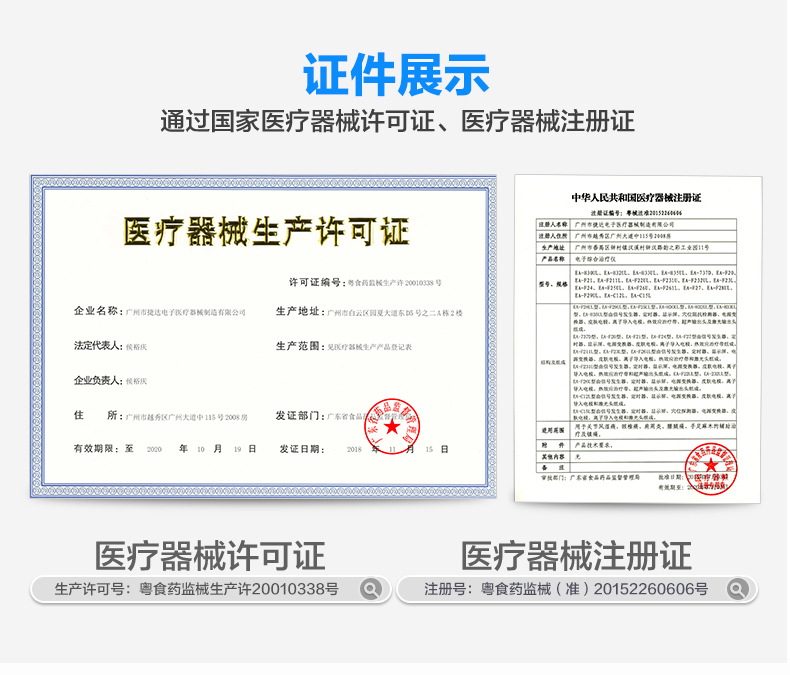The height and width of the screenshot is (675, 790).
Task: Click the 医疗器械许可证 label under the certificate
Action: (210, 557)
